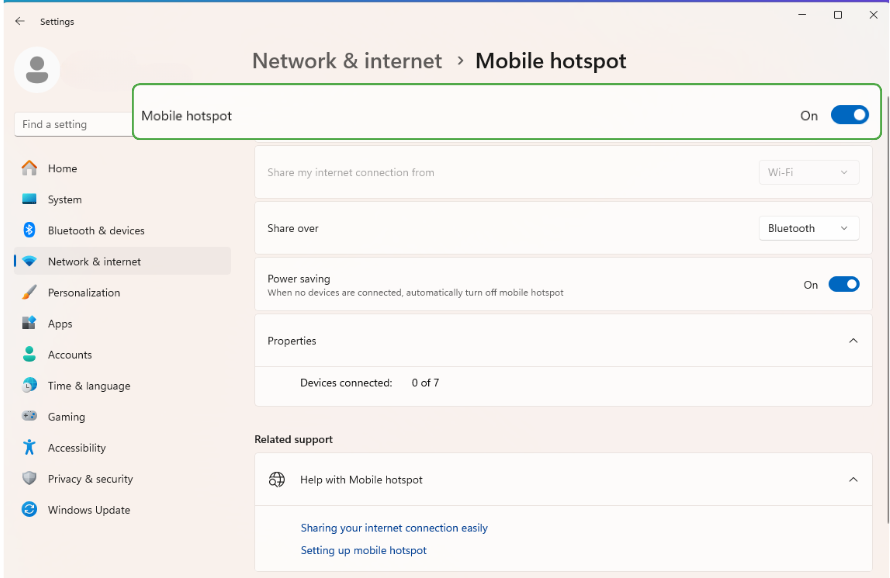Click the Windows Update icon
Screen dimensions: 890x578
pos(28,510)
